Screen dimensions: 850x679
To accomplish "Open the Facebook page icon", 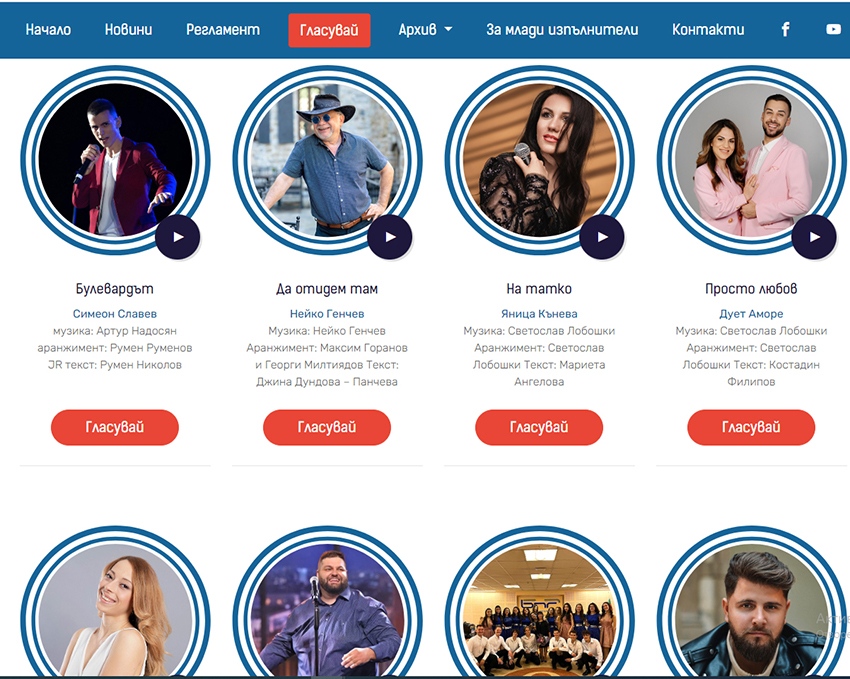I will coord(785,29).
